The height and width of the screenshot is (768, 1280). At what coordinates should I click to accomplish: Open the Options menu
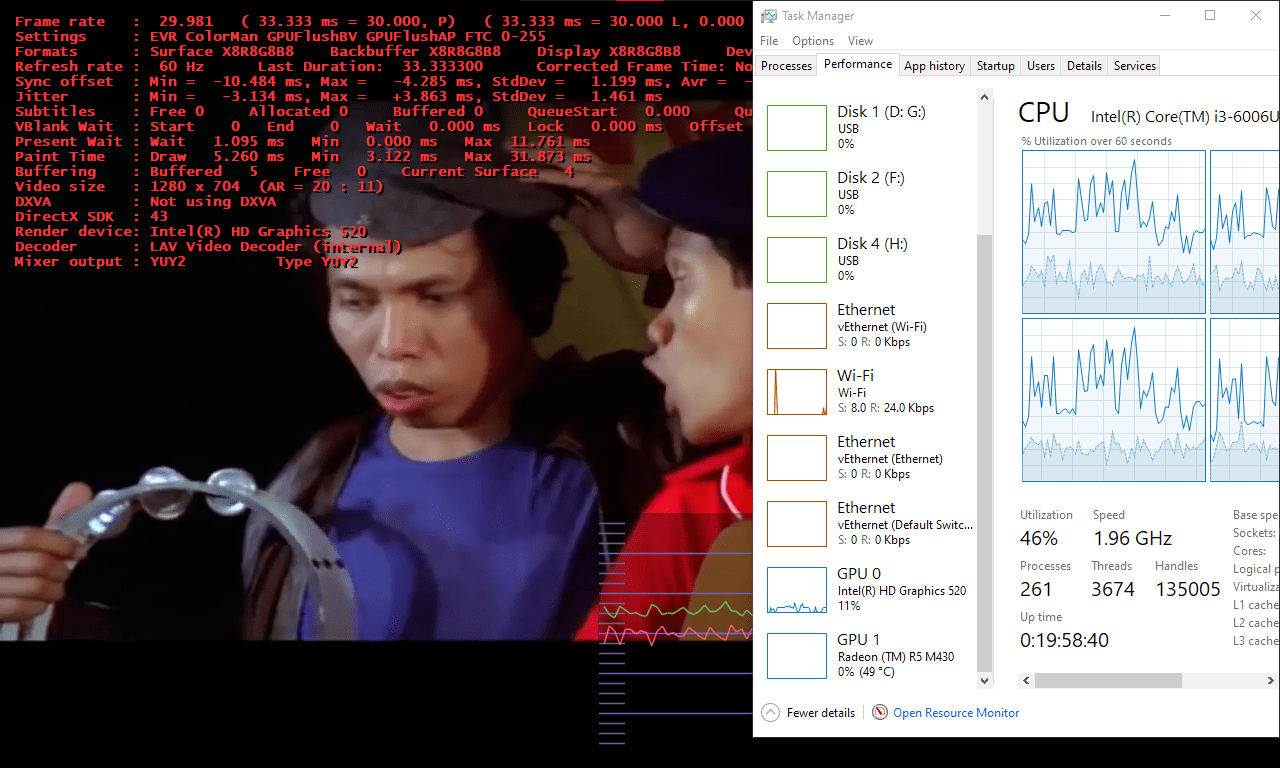(x=812, y=40)
